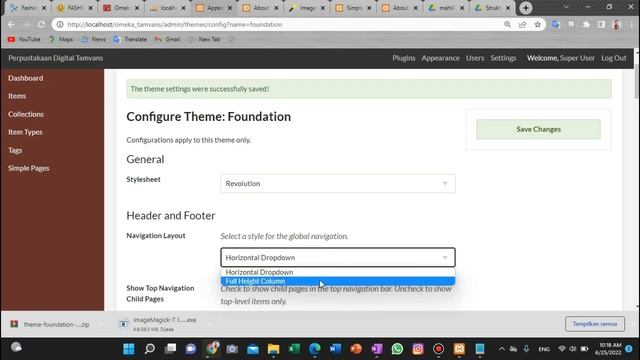Image resolution: width=640 pixels, height=360 pixels.
Task: Go to Item Types in sidebar
Action: (x=25, y=132)
